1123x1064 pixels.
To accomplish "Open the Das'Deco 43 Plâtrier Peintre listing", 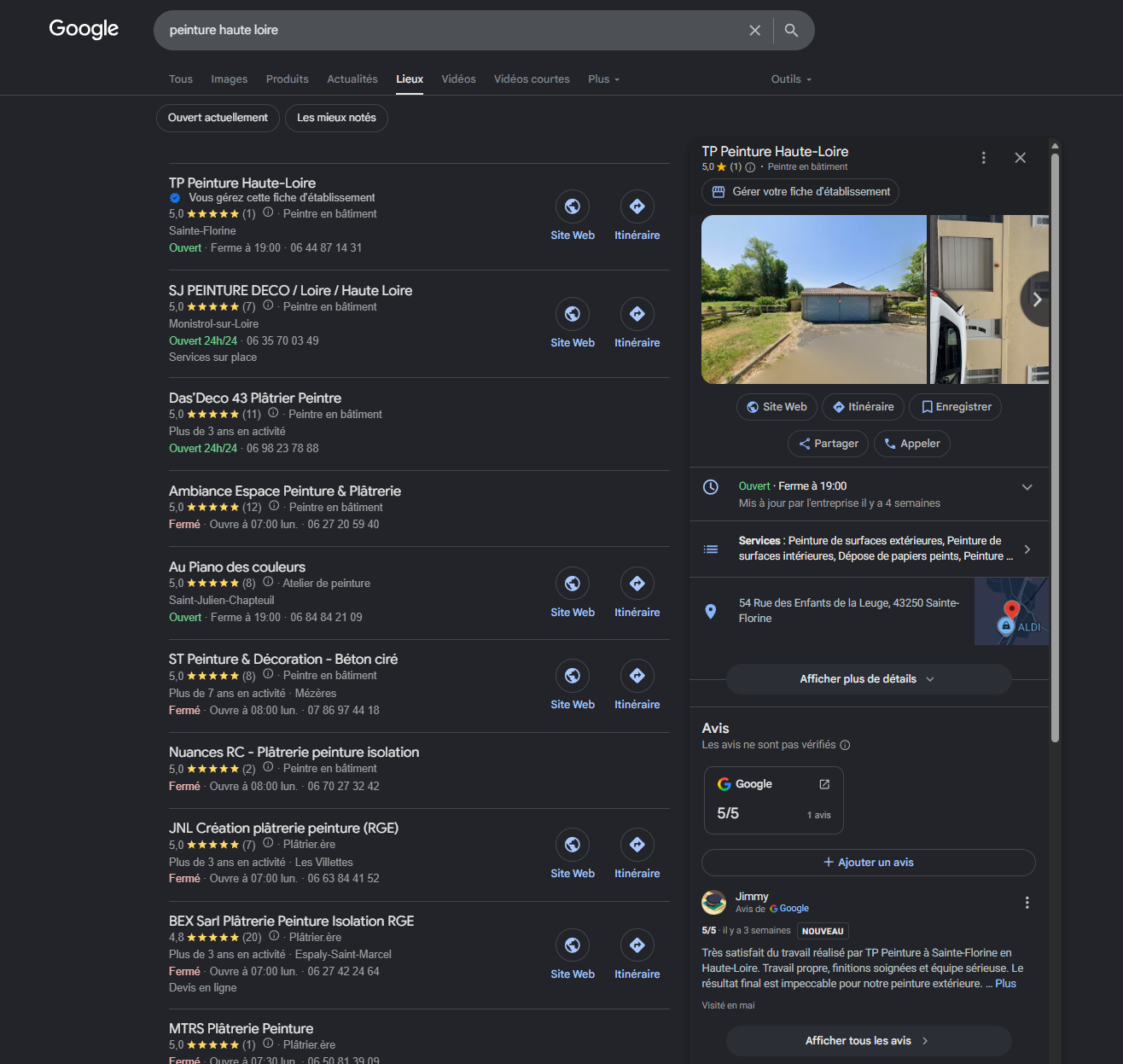I will pyautogui.click(x=255, y=398).
